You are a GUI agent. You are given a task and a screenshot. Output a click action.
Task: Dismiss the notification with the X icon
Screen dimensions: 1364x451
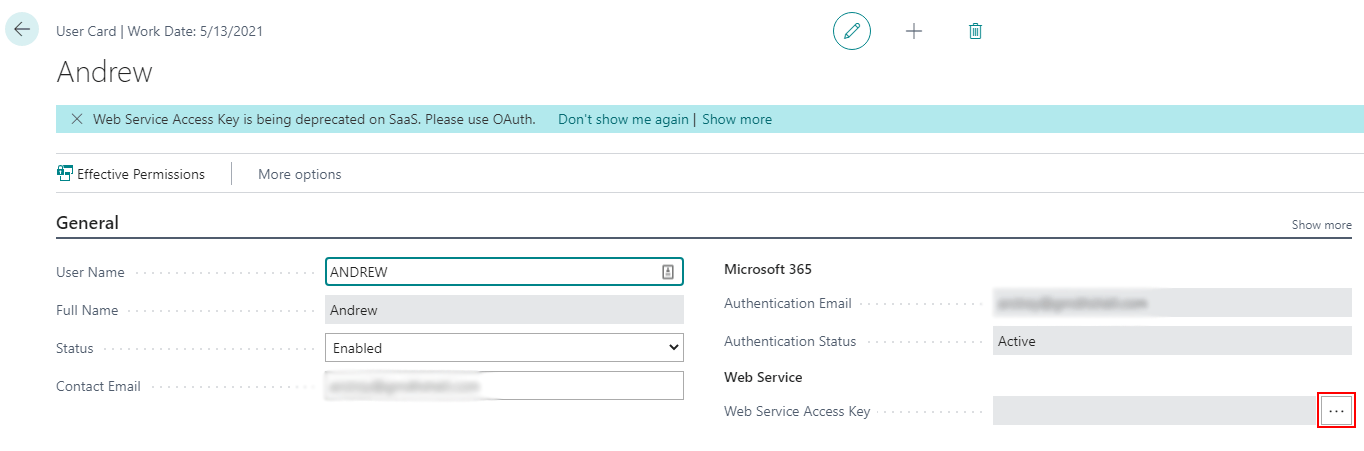click(77, 119)
